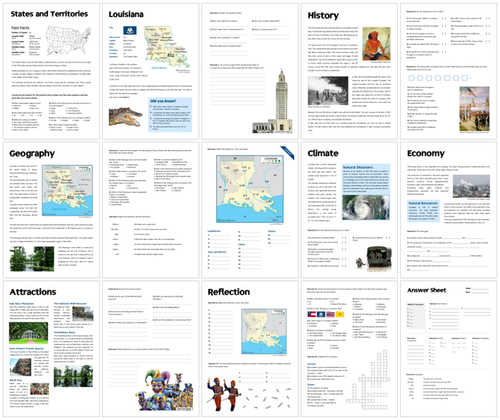Open the Attractions page thumbnail

point(52,349)
